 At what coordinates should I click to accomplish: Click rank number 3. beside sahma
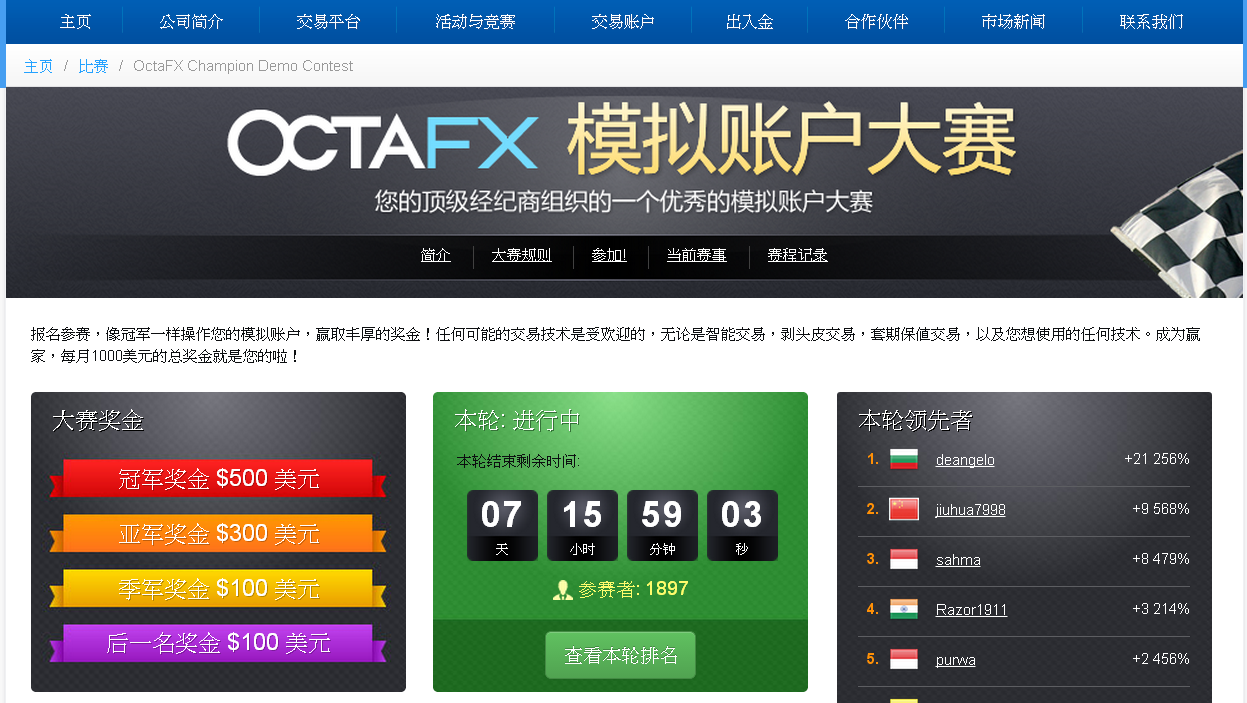pos(873,559)
